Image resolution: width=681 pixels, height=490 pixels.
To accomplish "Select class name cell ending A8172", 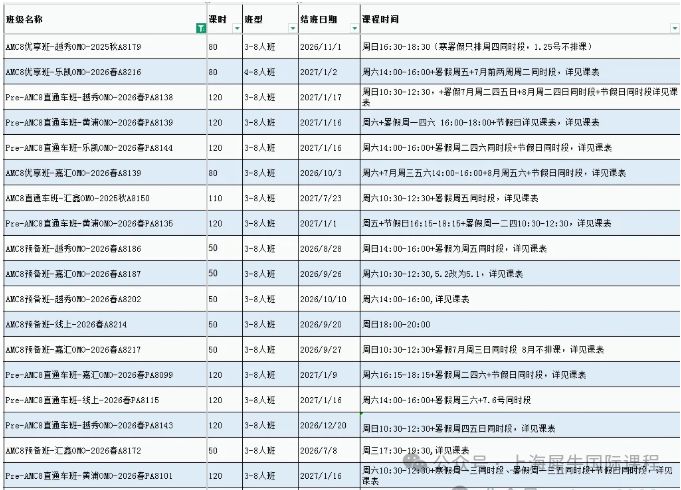I will tap(105, 450).
